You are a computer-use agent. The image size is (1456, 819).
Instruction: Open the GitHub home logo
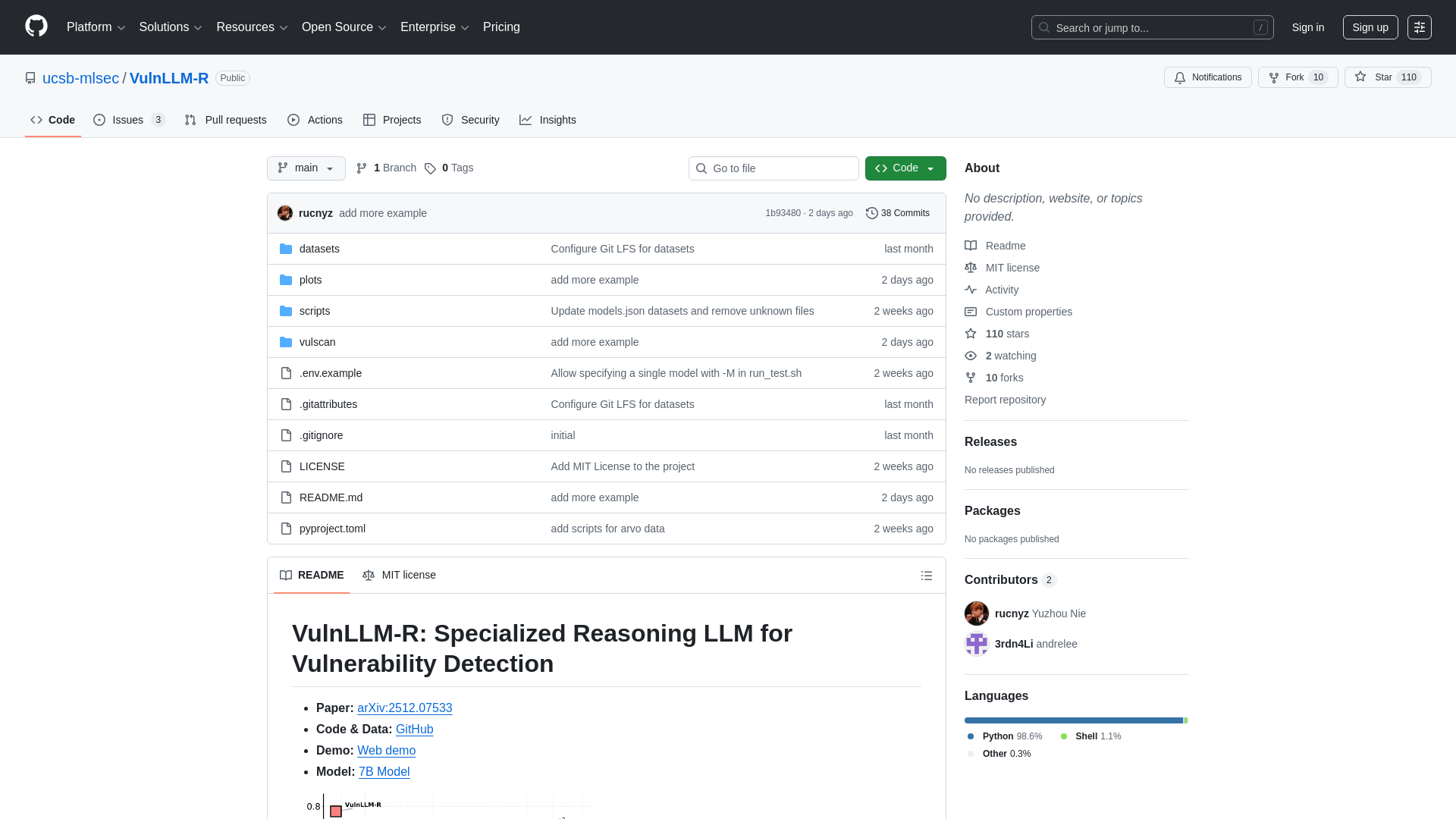[35, 27]
